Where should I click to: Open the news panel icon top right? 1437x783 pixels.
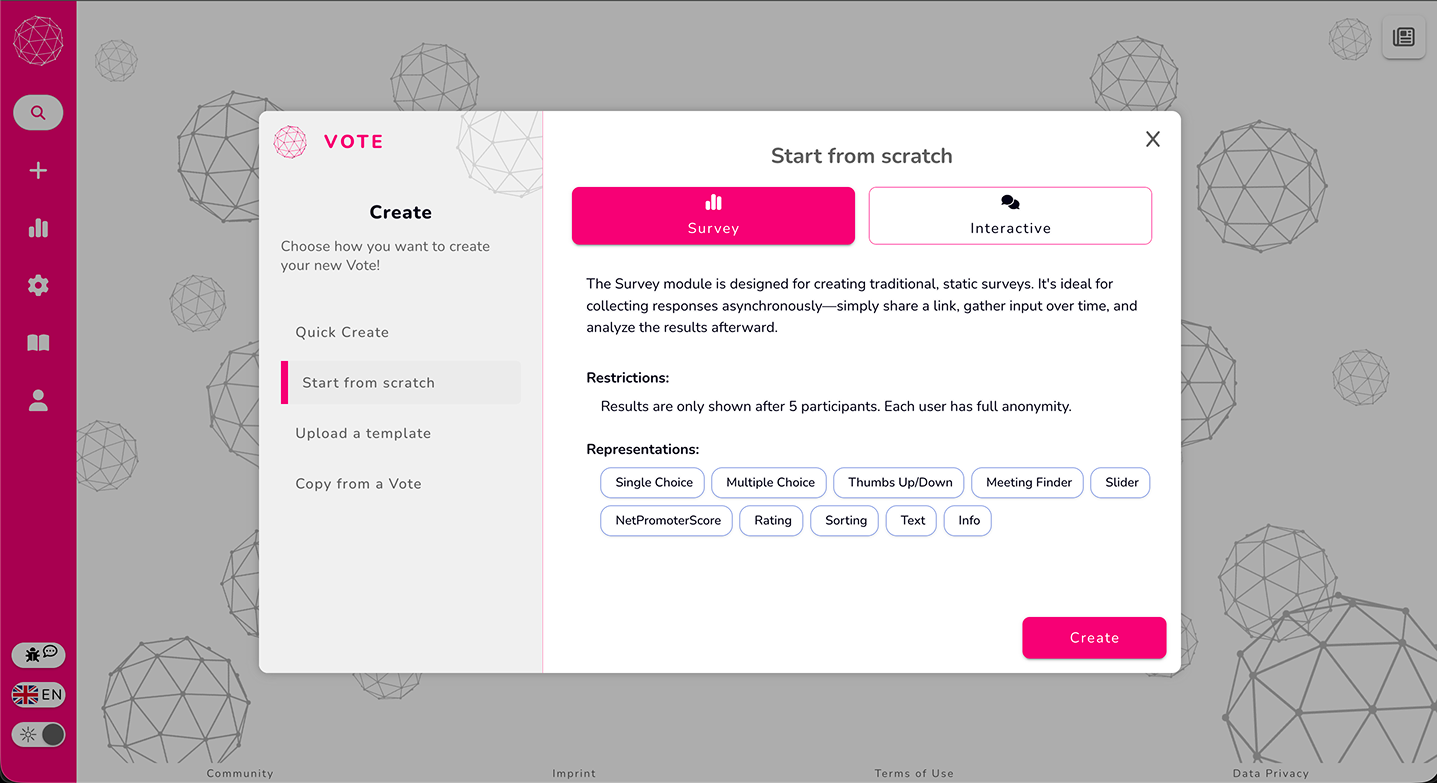pyautogui.click(x=1403, y=38)
